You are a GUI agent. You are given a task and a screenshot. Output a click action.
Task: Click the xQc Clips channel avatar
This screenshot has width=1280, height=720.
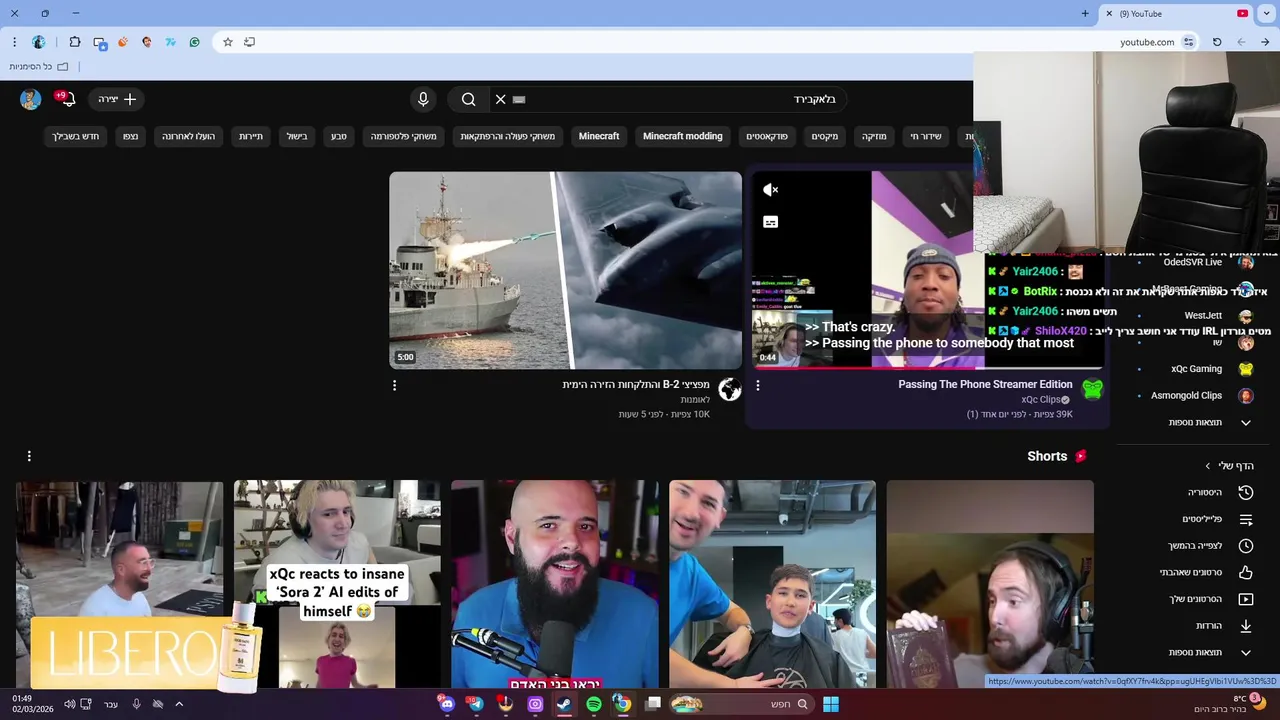[1092, 390]
